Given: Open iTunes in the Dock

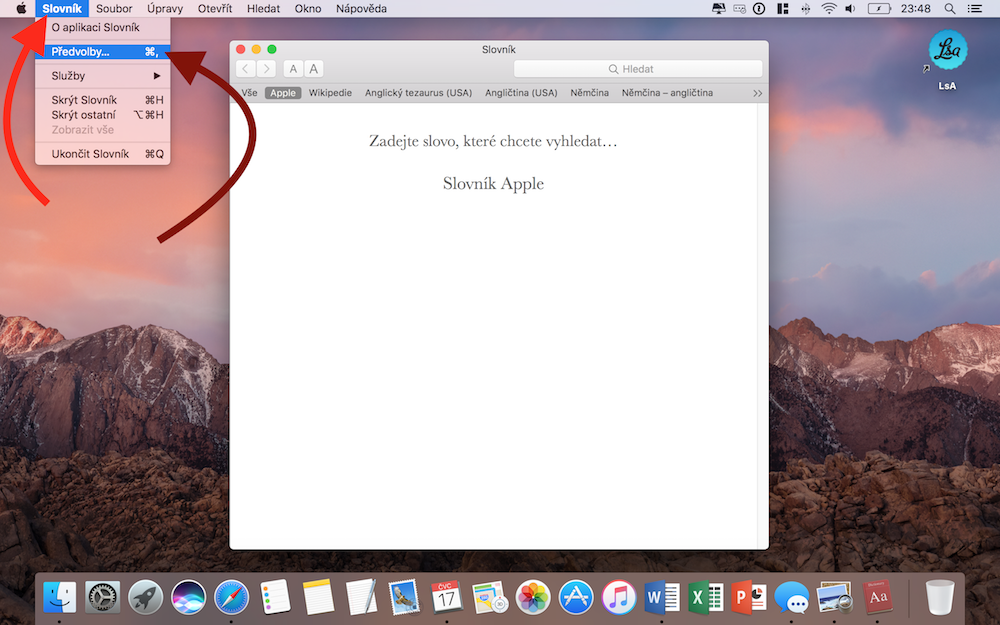Looking at the screenshot, I should [x=619, y=598].
